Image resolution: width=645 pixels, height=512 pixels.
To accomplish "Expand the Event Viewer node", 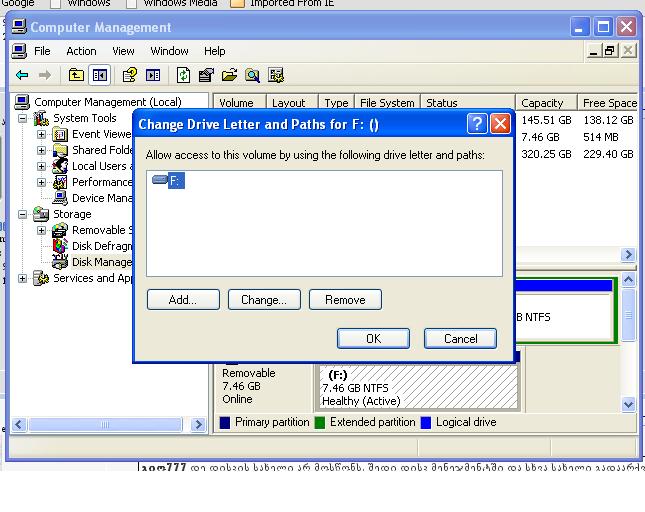I will click(42, 134).
